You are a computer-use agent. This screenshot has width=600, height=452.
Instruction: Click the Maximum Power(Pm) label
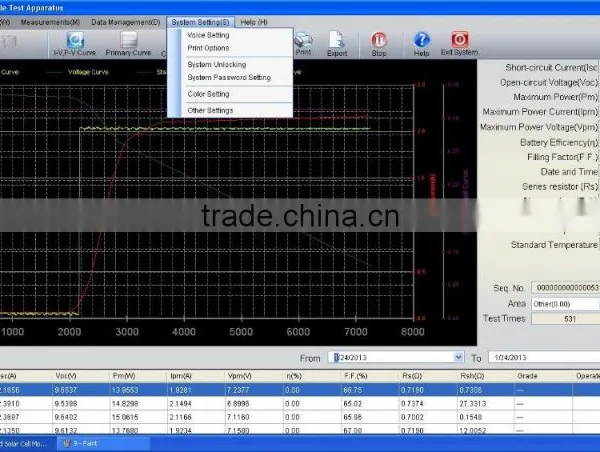[x=555, y=97]
